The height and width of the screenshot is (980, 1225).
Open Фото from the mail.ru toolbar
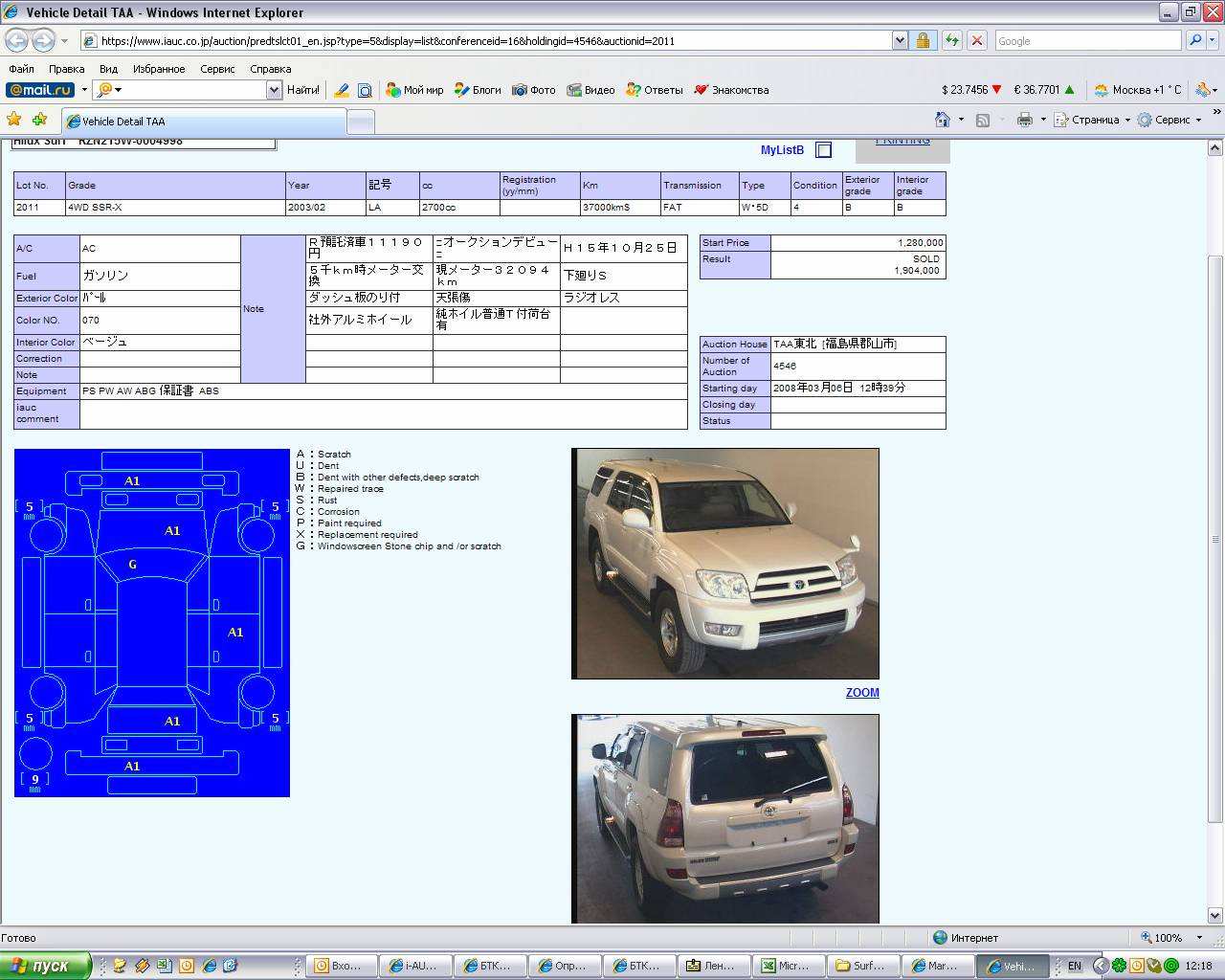[534, 90]
